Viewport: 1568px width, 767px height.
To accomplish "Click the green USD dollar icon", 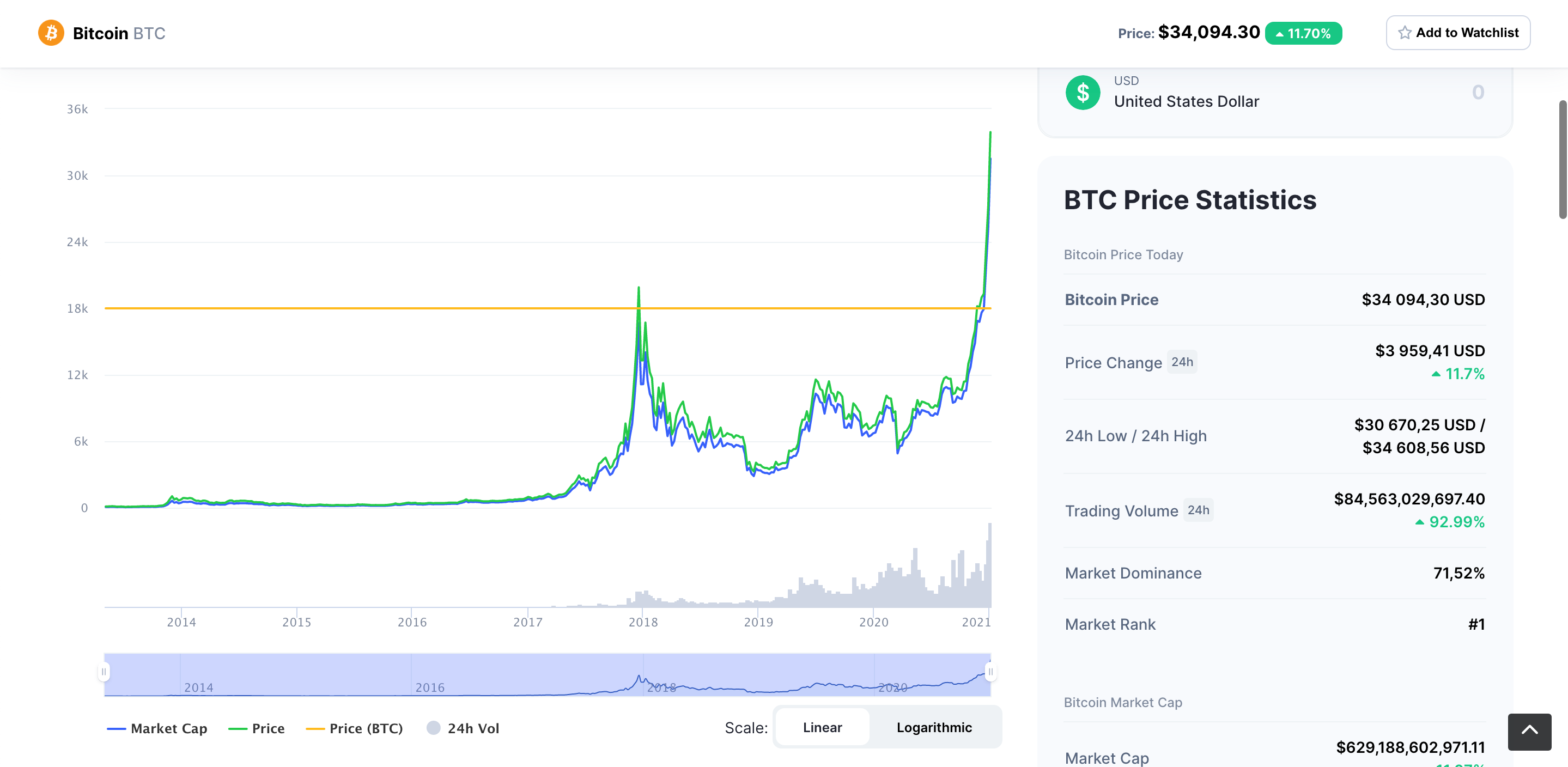I will click(x=1082, y=93).
